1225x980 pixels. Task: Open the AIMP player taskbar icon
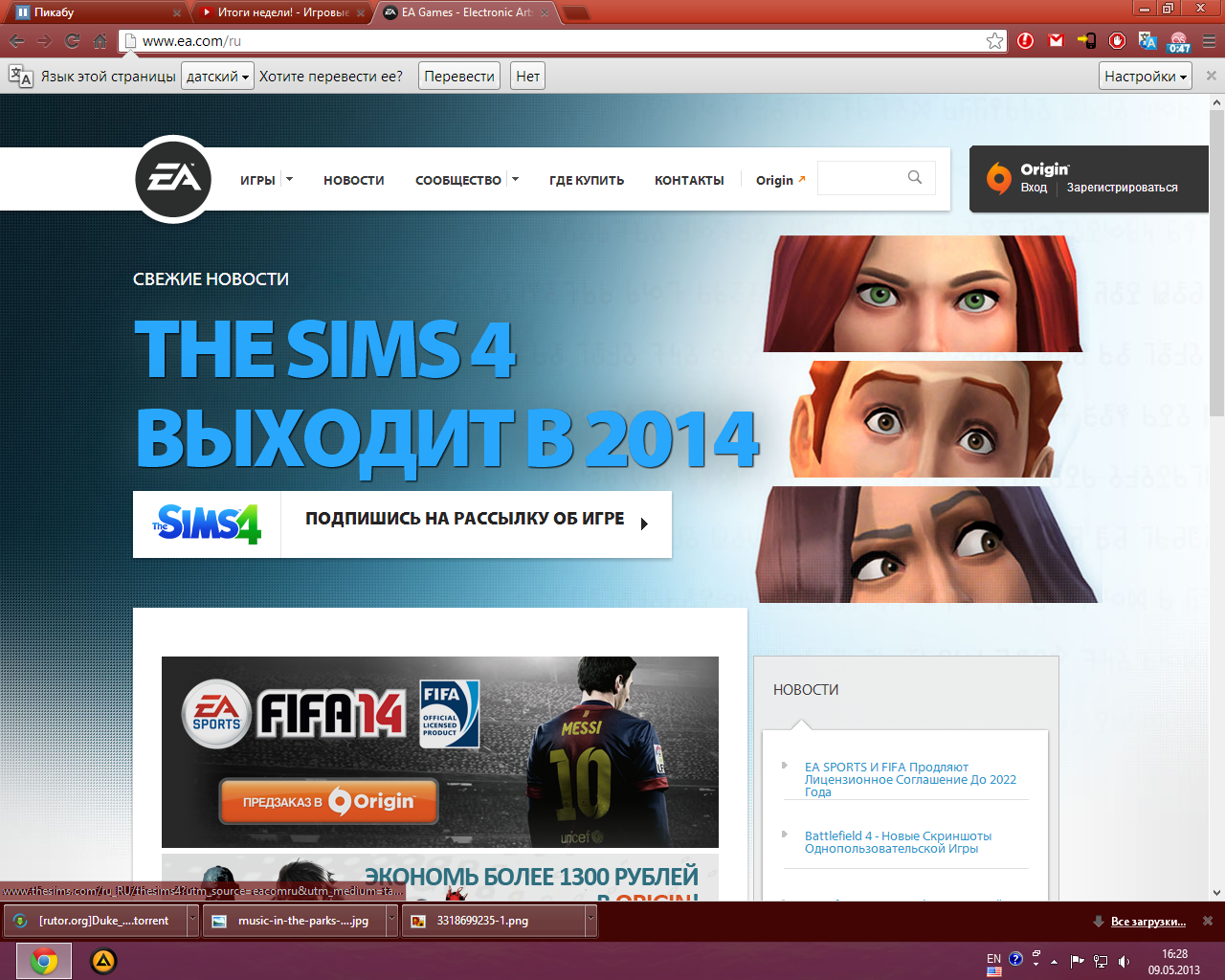point(103,961)
